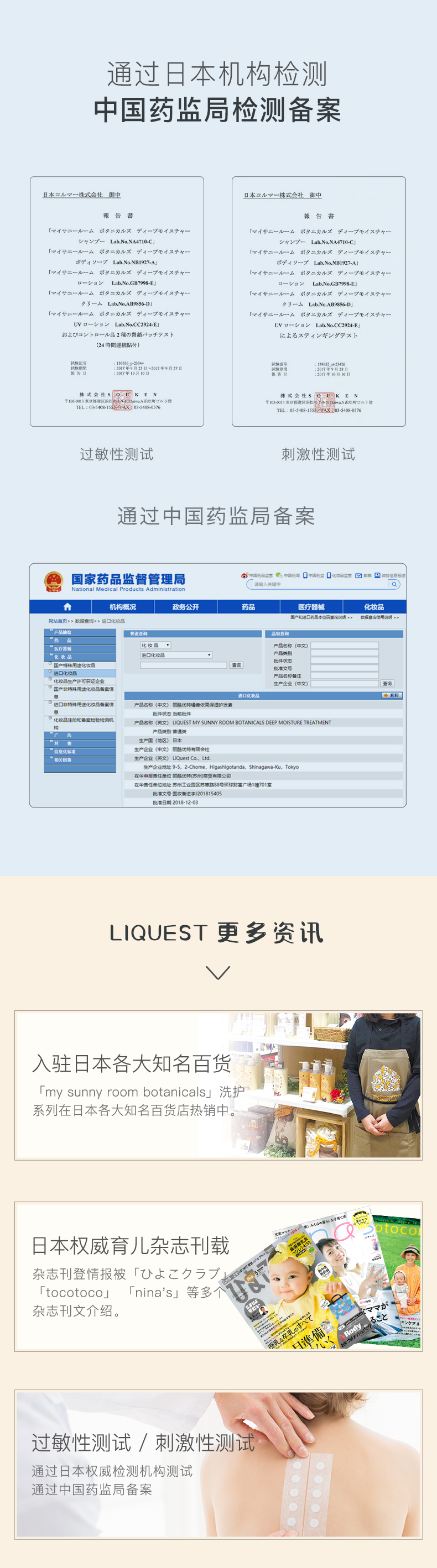Screen dimensions: 437x1568
Task: Click the 返回 button in results header
Action: pyautogui.click(x=391, y=695)
